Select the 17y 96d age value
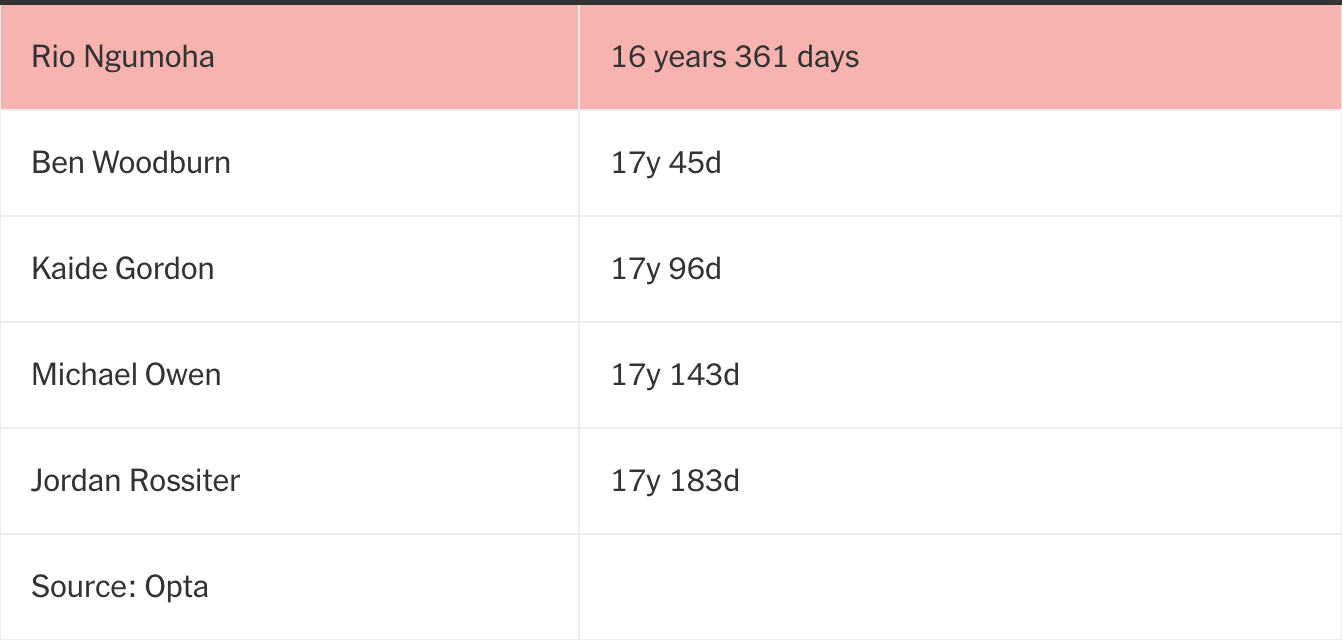This screenshot has height=640, width=1342. [666, 269]
